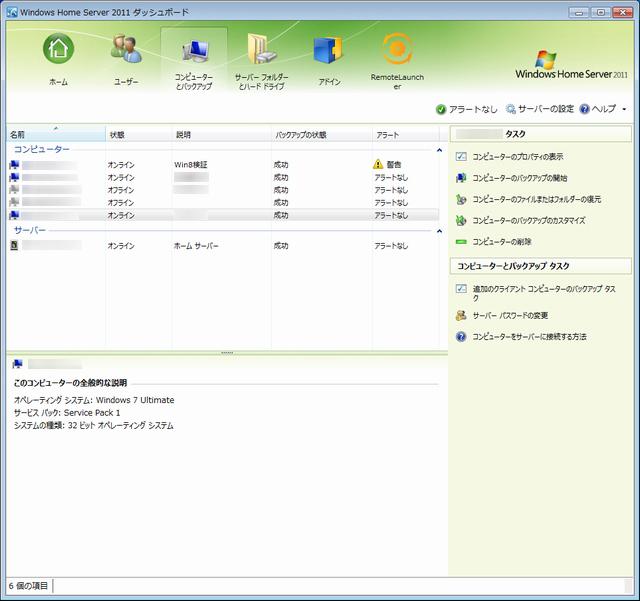
Task: Click コンピューターのバックアップのカスタマイズ link
Action: point(529,220)
